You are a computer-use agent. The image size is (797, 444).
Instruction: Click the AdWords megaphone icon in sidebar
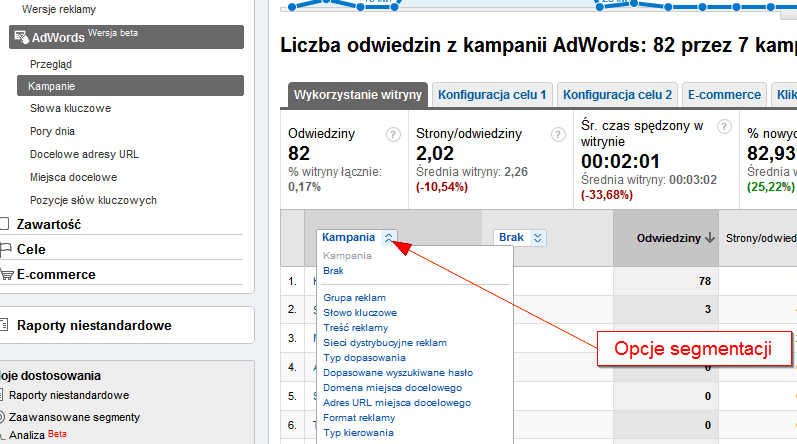pyautogui.click(x=20, y=38)
